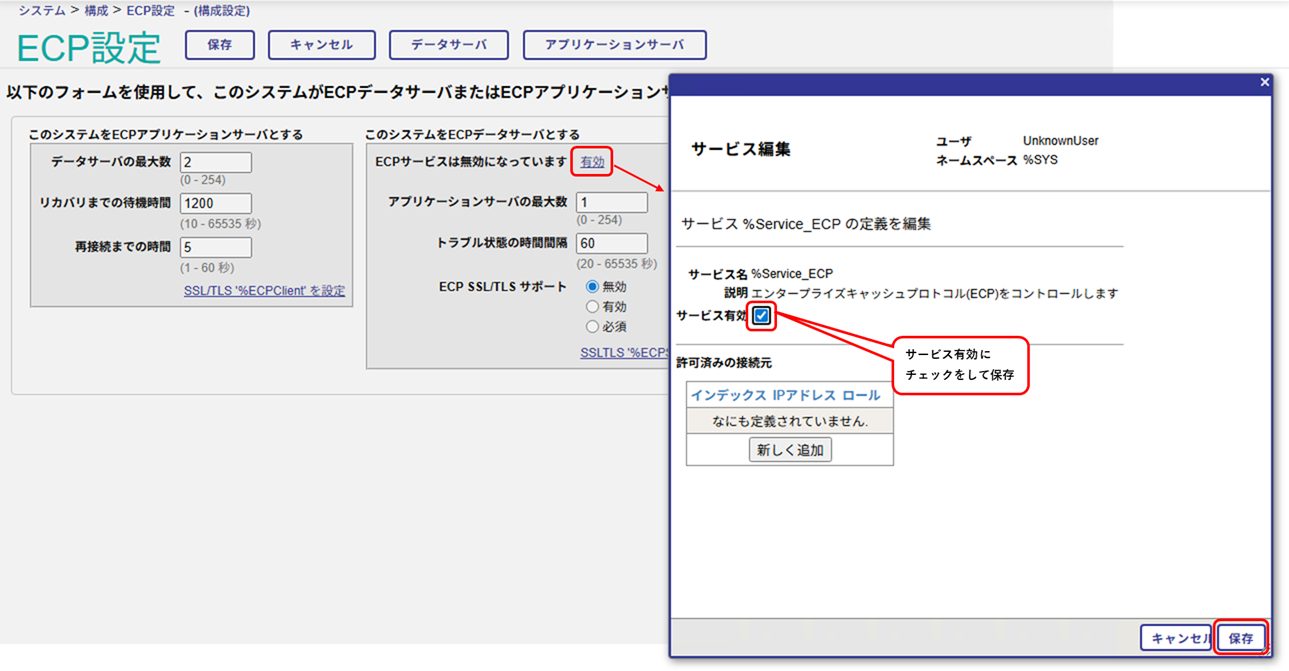The height and width of the screenshot is (671, 1289).
Task: Click the データサーバの最大数 input field
Action: (x=216, y=162)
